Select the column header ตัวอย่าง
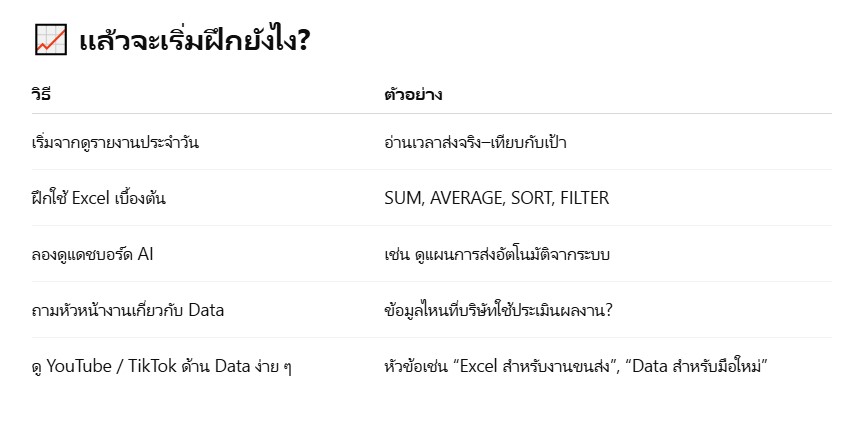Image resolution: width=847 pixels, height=447 pixels. point(413,94)
